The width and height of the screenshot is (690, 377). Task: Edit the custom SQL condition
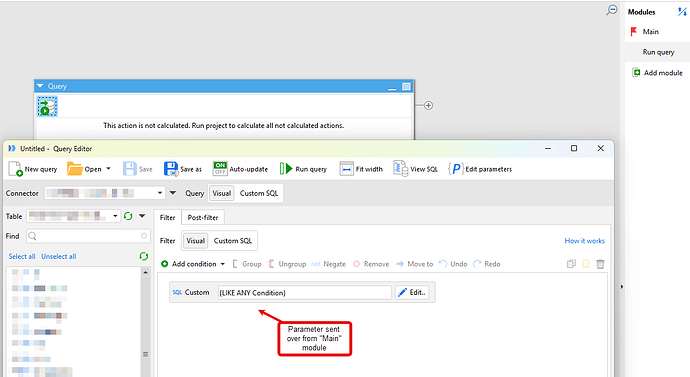412,293
